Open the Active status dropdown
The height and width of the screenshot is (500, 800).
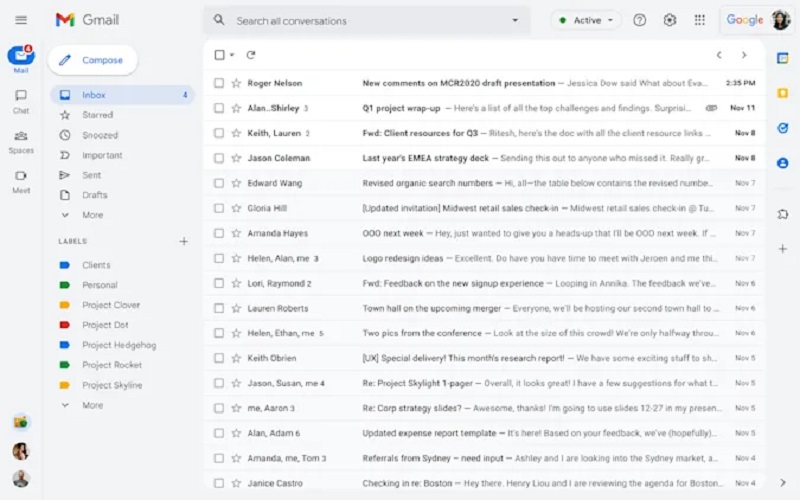[x=586, y=20]
